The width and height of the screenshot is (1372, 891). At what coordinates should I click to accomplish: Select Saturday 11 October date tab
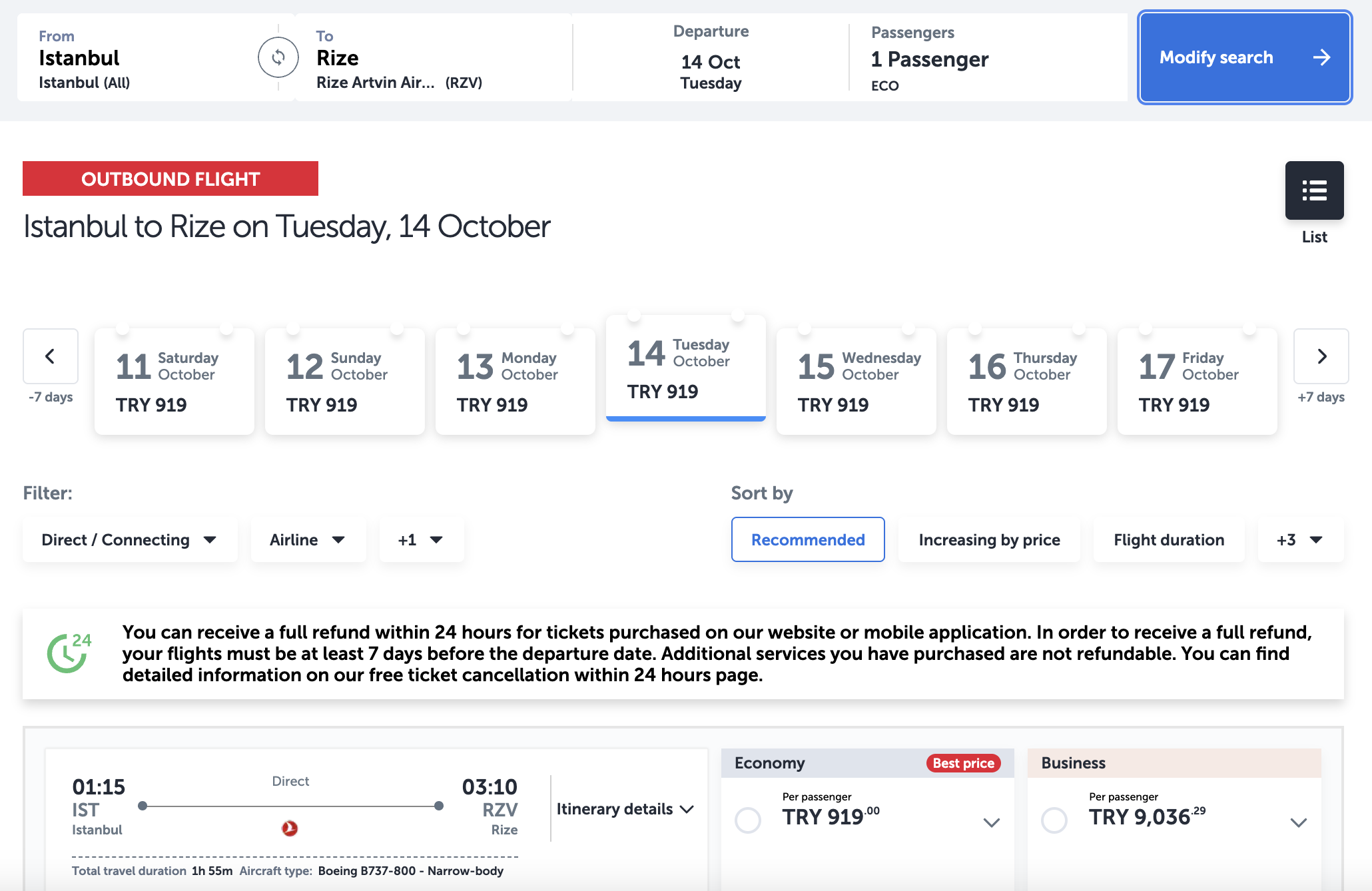click(x=174, y=381)
